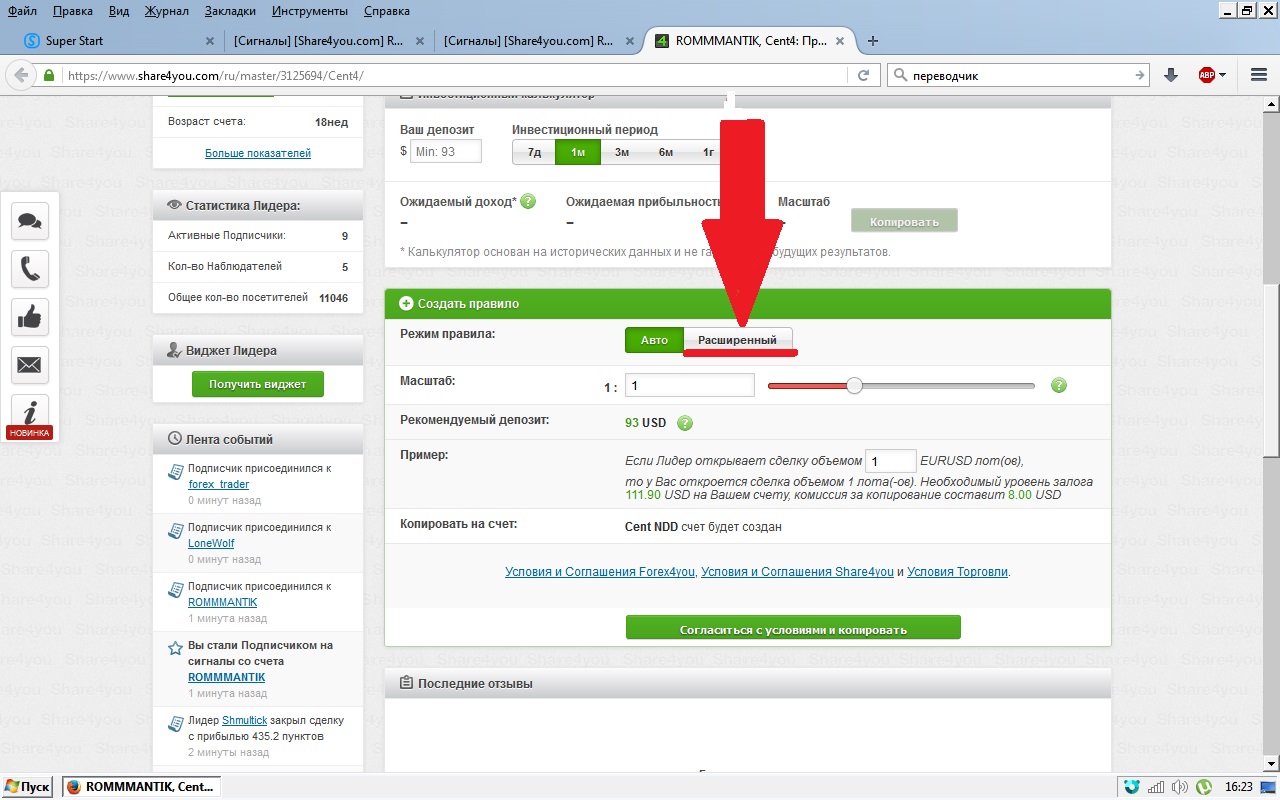Click the plus icon in Создать правило header
This screenshot has height=800, width=1280.
pos(406,303)
